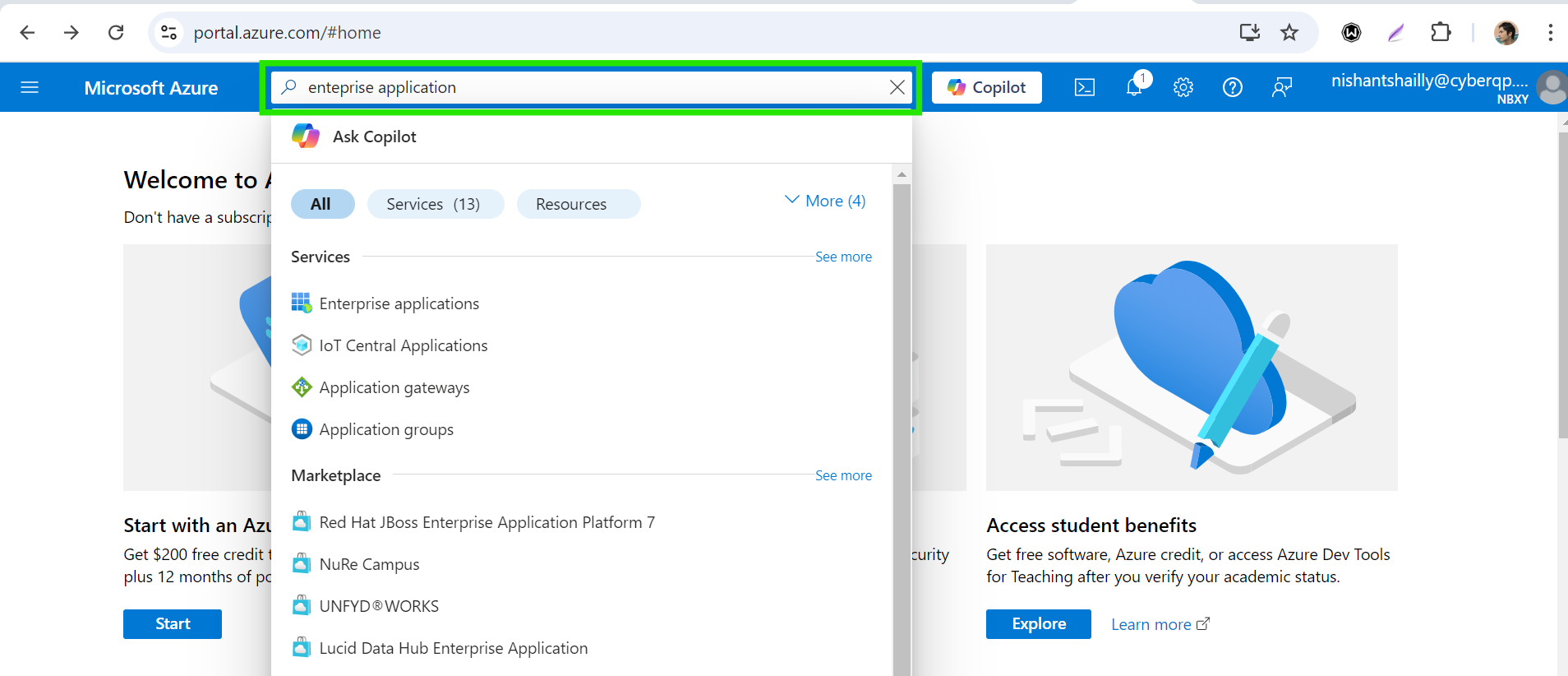
Task: Click the Enterprise applications grid icon
Action: coord(302,303)
